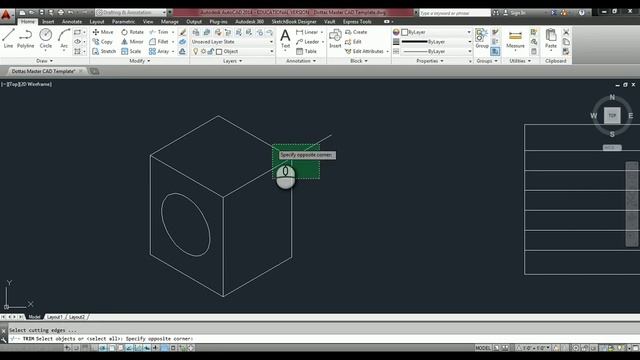Viewport: 640px width, 360px height.
Task: Select the Polyline tool
Action: click(x=25, y=38)
